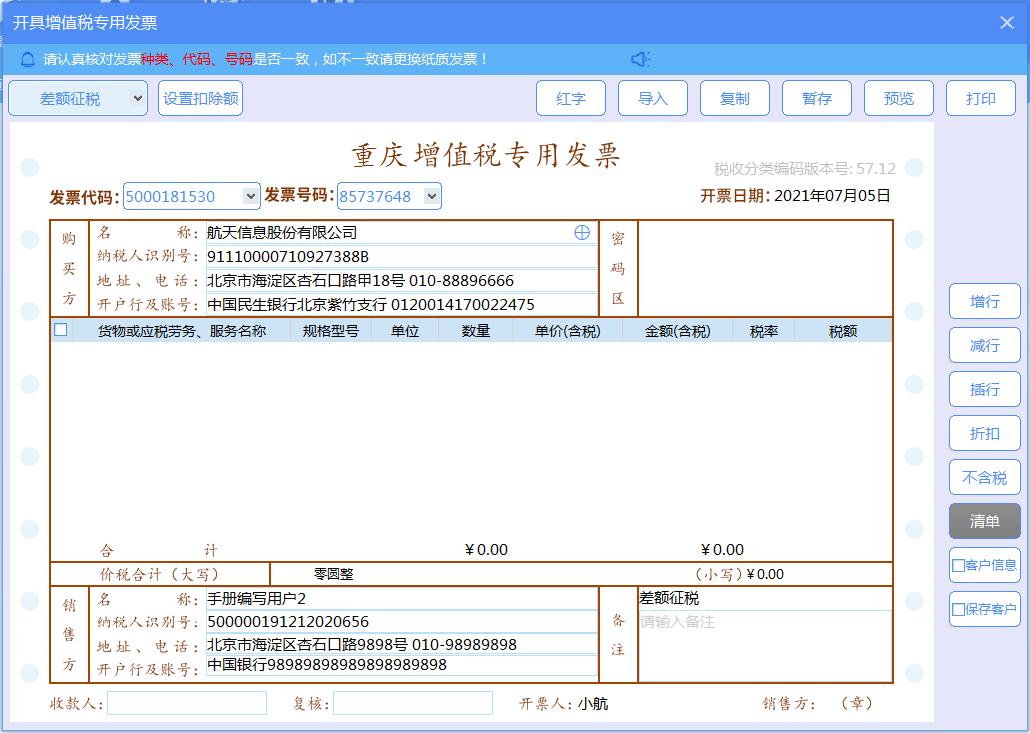Expand the 发票代码 invoice code dropdown
The width and height of the screenshot is (1030, 733).
tap(252, 196)
